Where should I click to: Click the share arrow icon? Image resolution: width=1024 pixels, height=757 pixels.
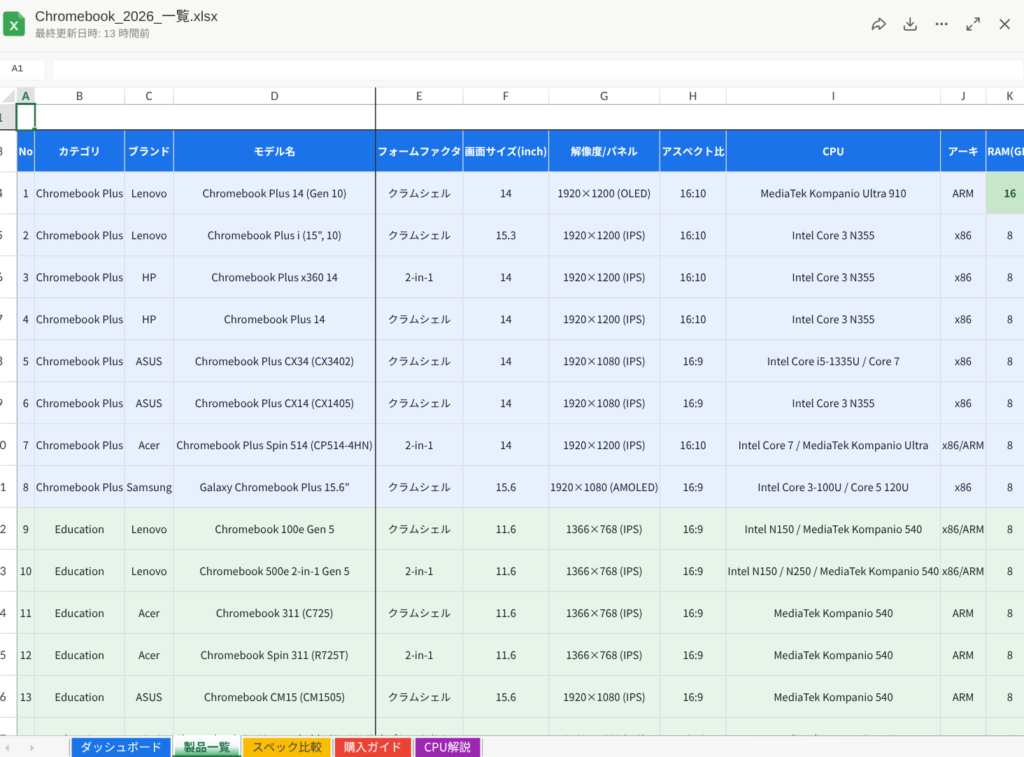[879, 25]
